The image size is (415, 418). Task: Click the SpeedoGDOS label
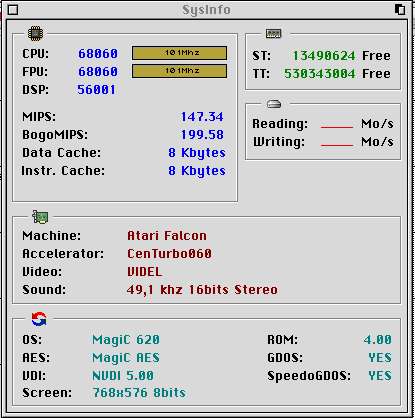coord(309,376)
